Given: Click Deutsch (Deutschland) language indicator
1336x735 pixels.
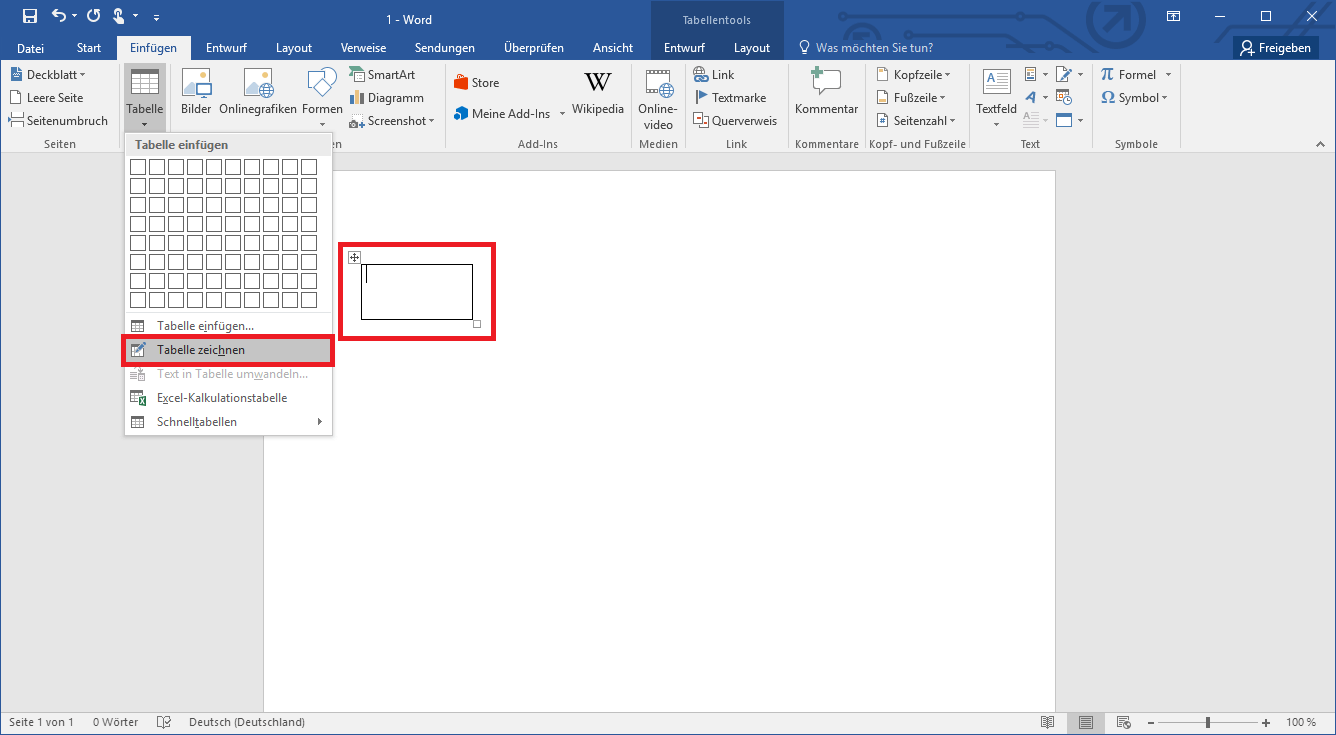Looking at the screenshot, I should pos(247,722).
